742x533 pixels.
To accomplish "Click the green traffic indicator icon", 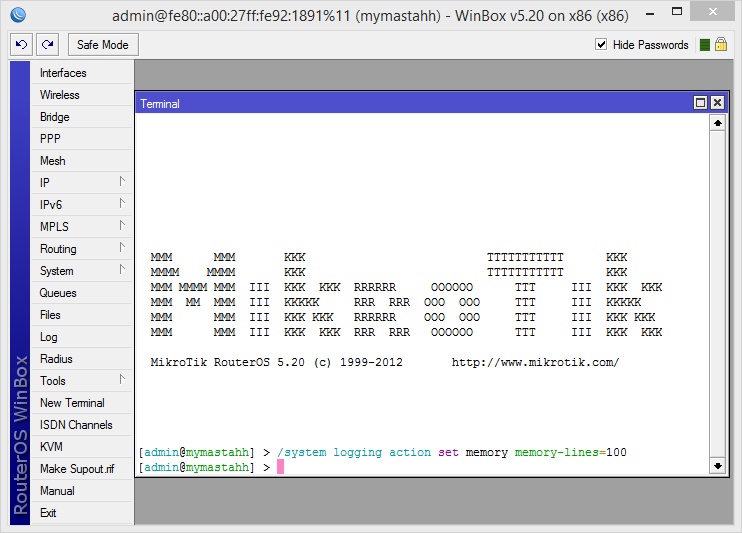I will (705, 45).
